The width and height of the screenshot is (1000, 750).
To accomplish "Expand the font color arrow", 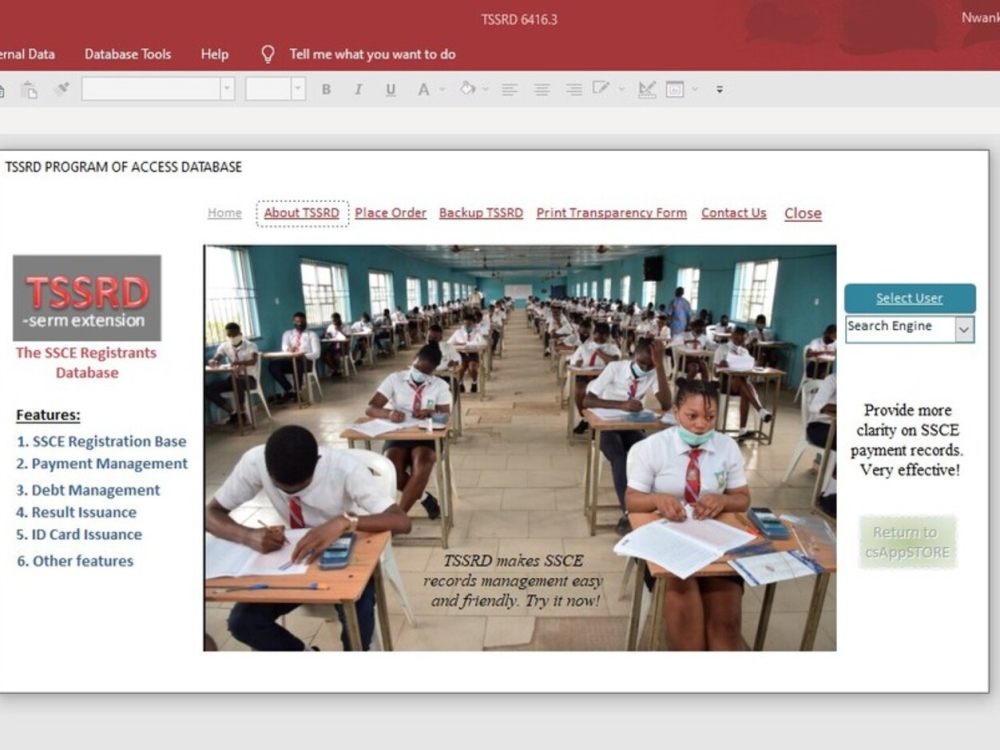I will point(442,90).
